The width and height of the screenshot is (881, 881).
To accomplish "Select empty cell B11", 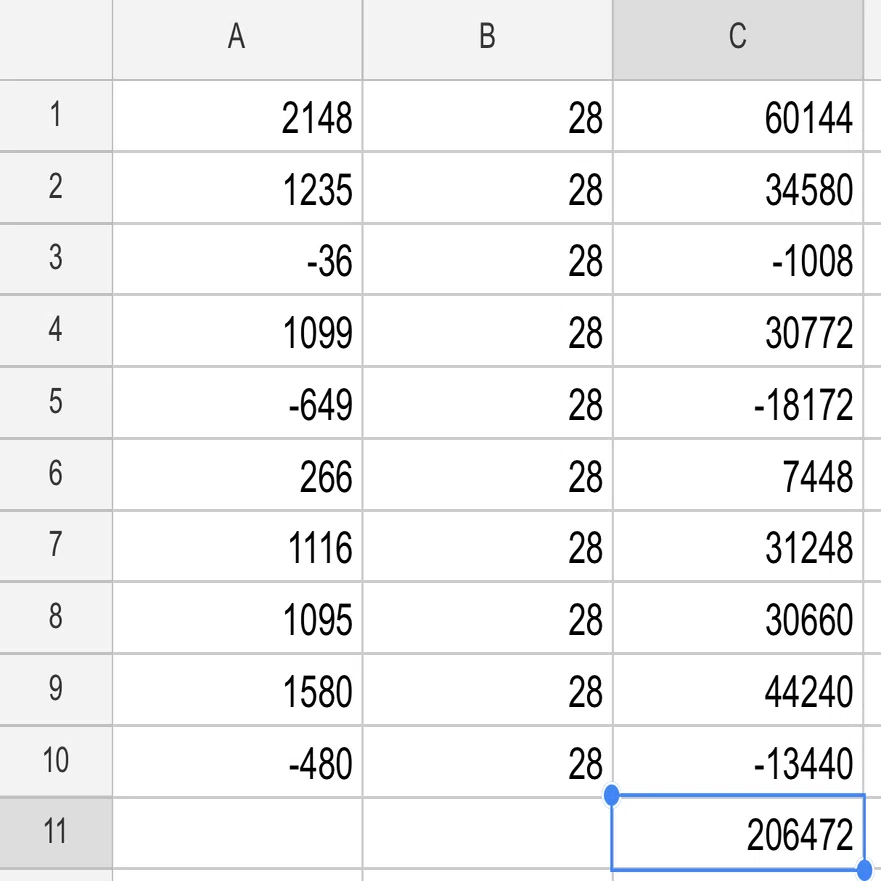I will [x=487, y=833].
